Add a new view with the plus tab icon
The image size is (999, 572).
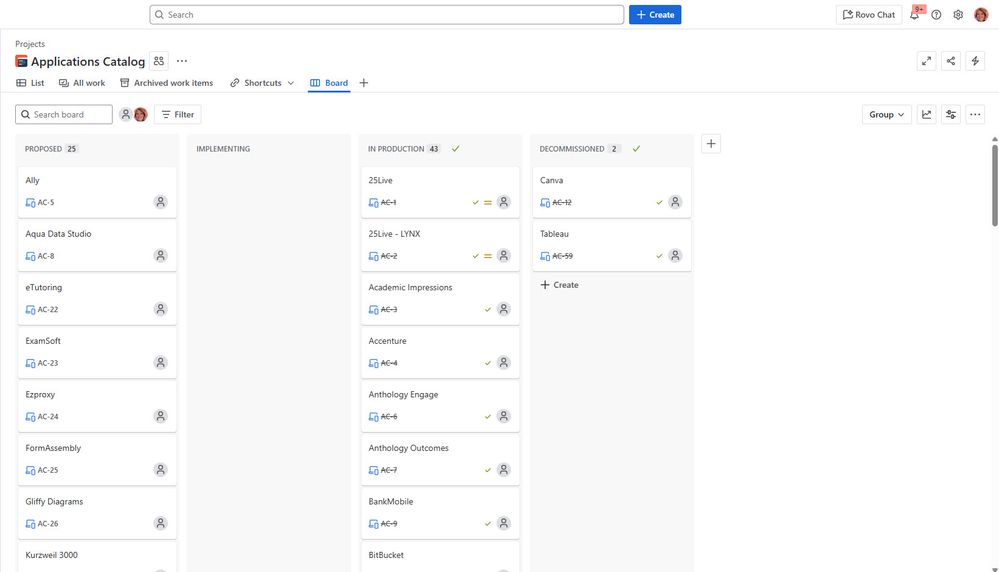pyautogui.click(x=363, y=83)
